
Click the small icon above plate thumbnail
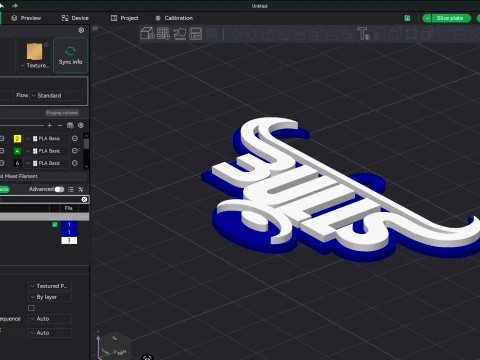(x=46, y=45)
